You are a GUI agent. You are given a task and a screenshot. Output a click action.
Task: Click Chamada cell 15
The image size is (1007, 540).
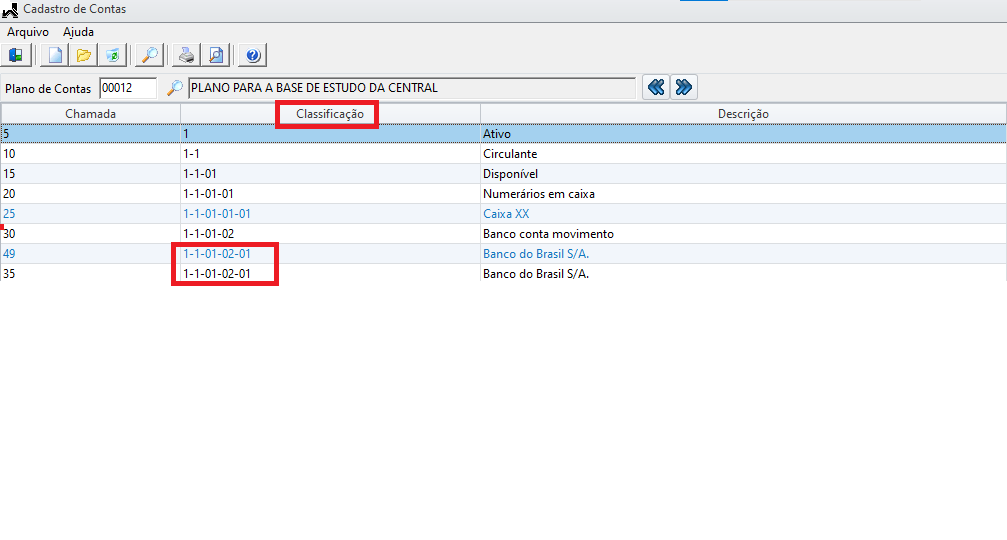pyautogui.click(x=91, y=173)
